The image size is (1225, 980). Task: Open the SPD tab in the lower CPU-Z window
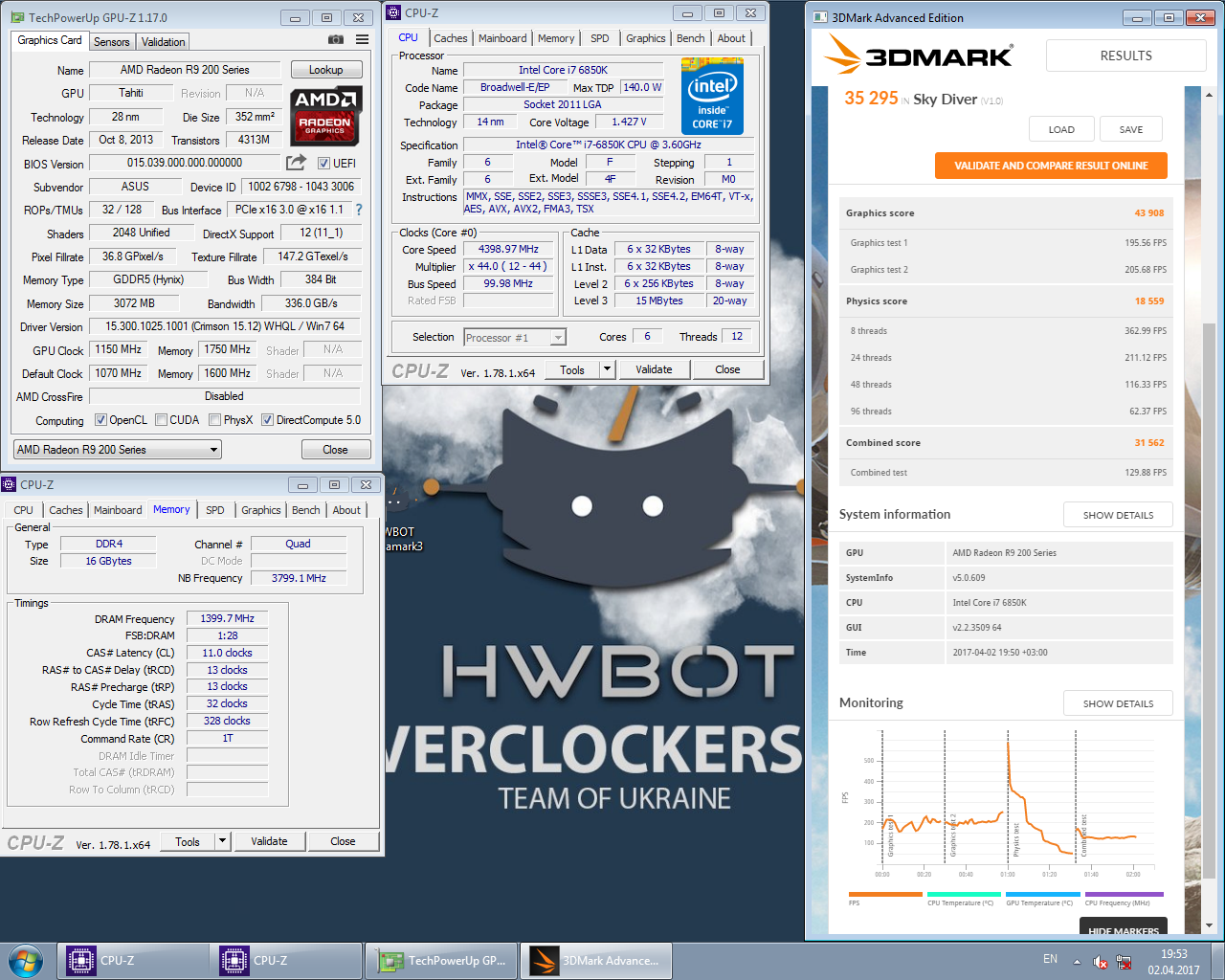pos(215,510)
